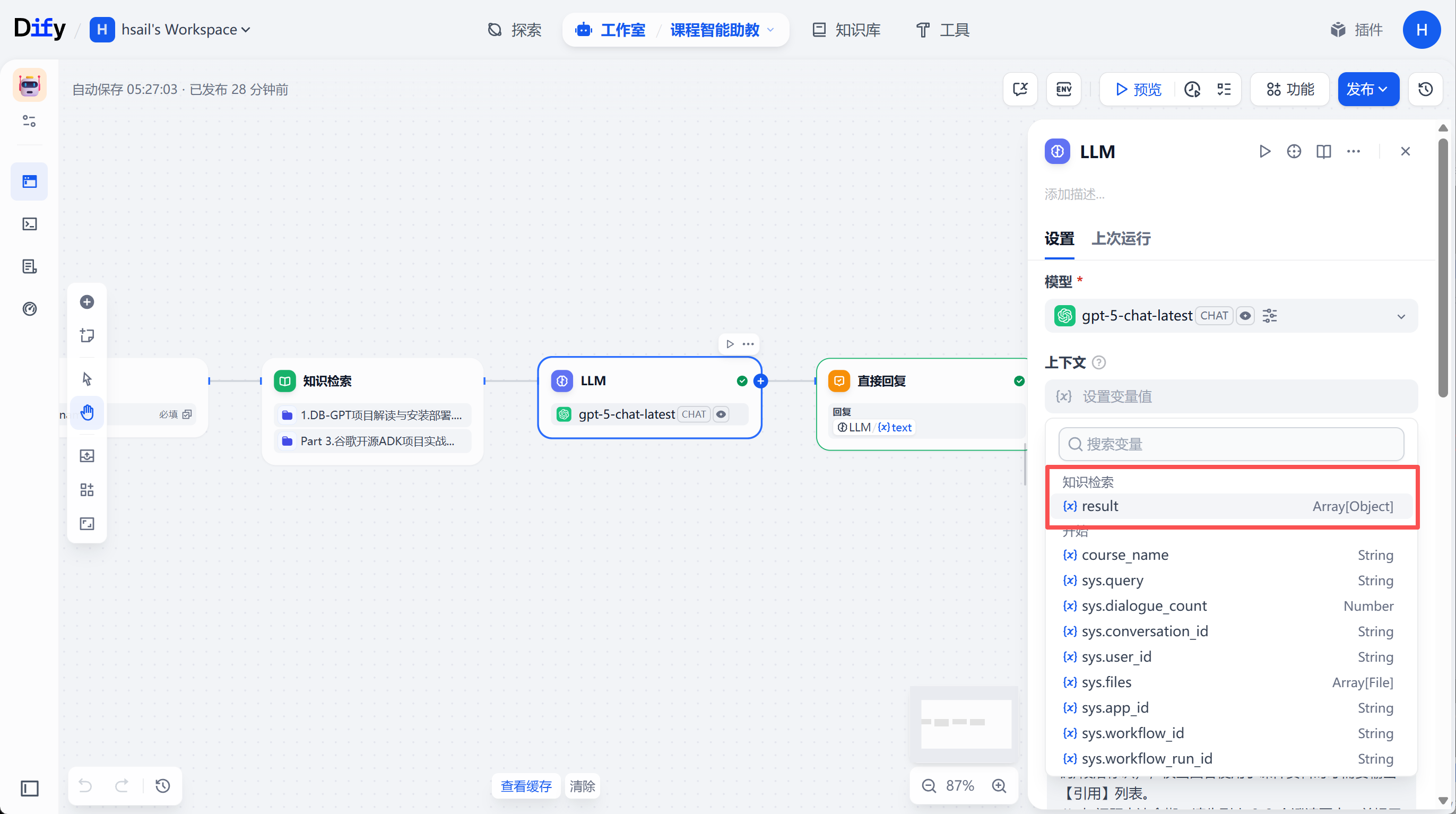Click the canvas minimap thumbnail

(x=965, y=724)
